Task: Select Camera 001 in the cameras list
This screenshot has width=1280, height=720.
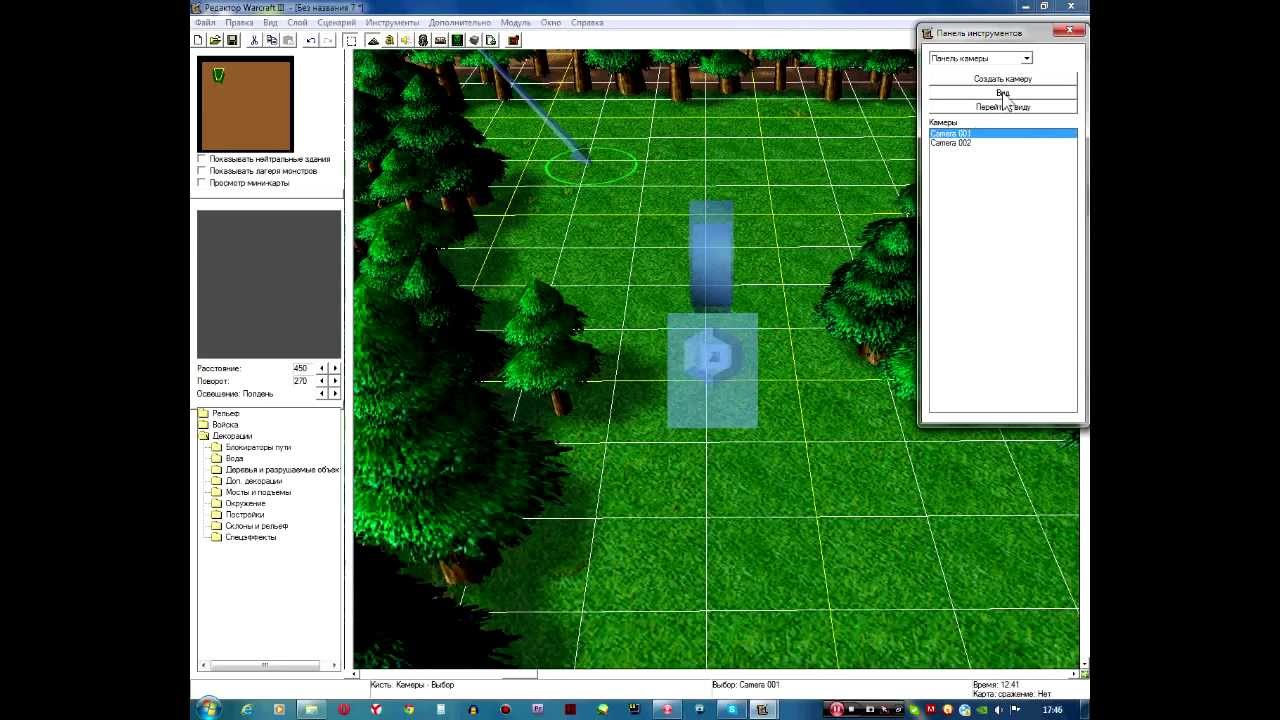Action: coord(1003,133)
